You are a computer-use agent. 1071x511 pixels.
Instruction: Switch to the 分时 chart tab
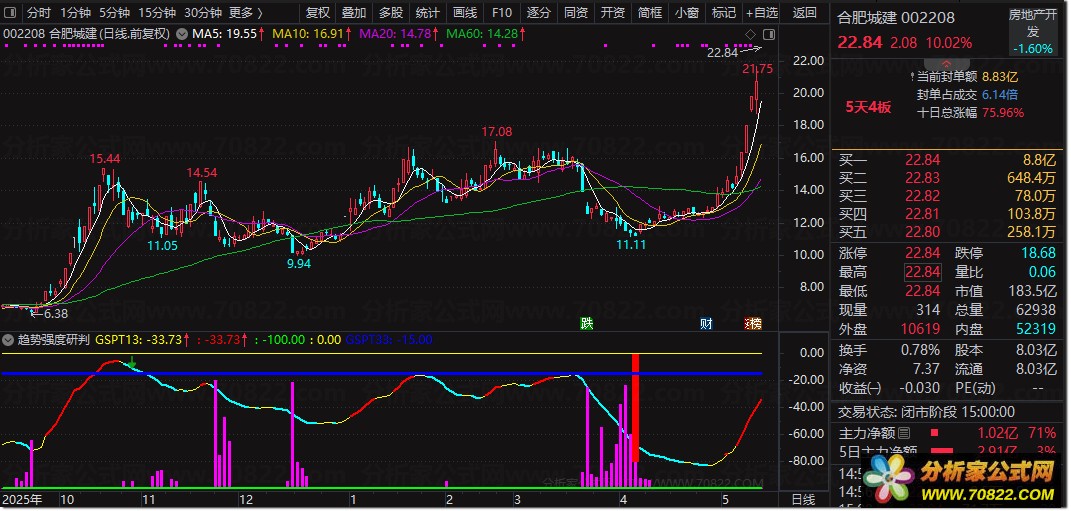pos(39,12)
